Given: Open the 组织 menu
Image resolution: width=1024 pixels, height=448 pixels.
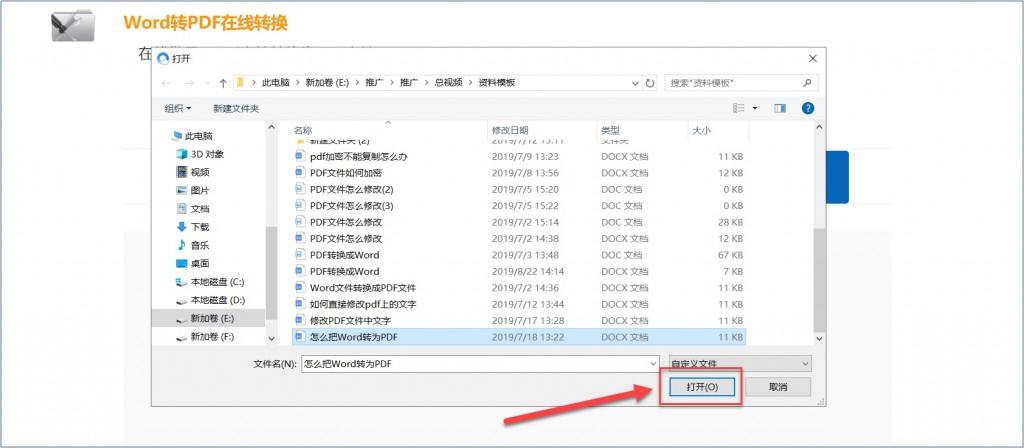Looking at the screenshot, I should (178, 108).
